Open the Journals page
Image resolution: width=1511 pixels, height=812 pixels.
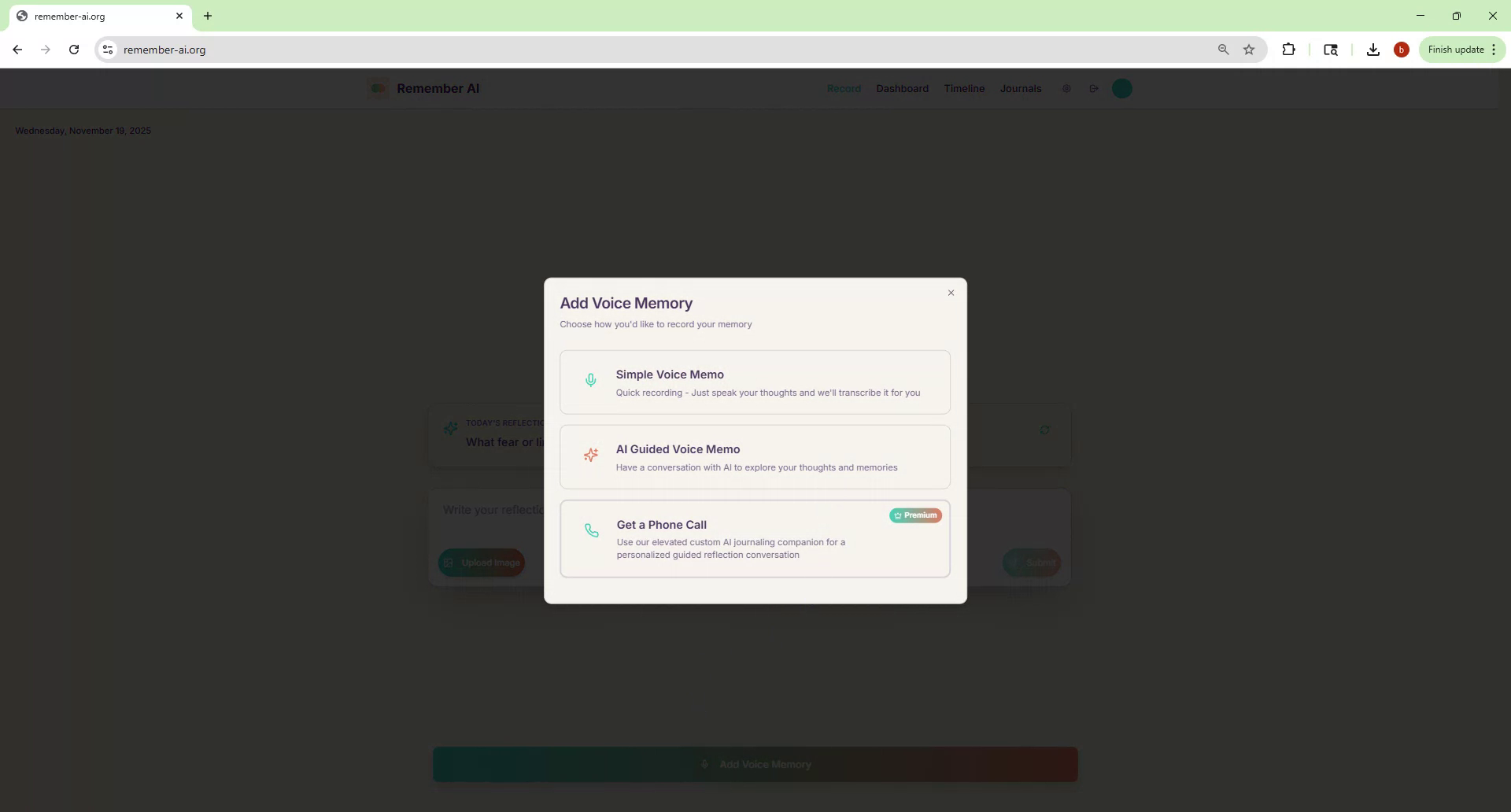[x=1021, y=88]
